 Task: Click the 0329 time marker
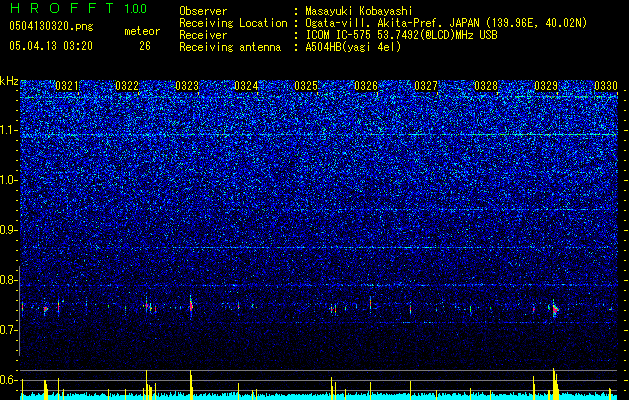click(x=546, y=86)
